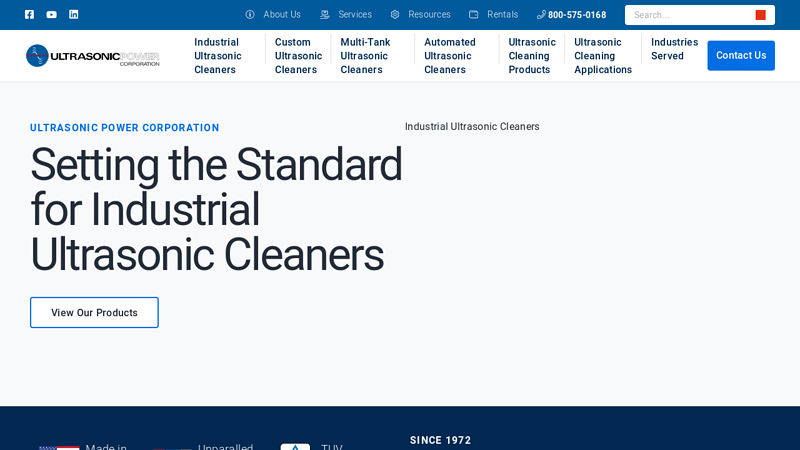
Task: Click the Resources gear icon
Action: click(395, 15)
